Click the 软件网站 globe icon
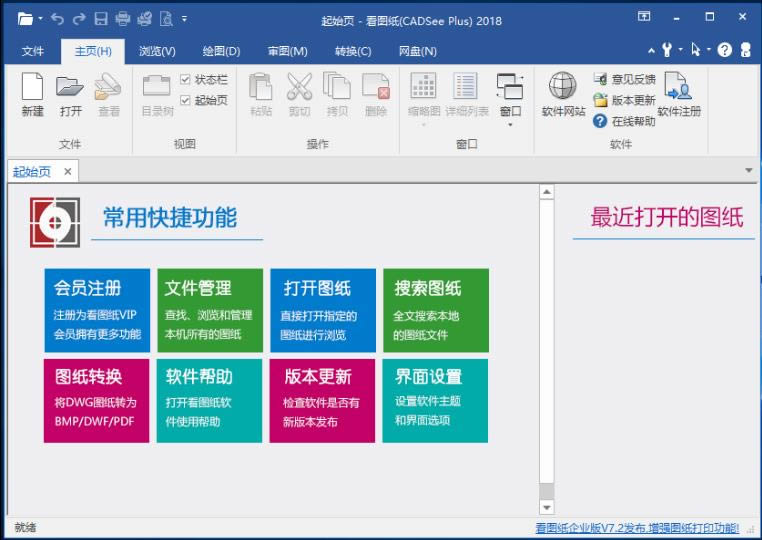The width and height of the screenshot is (762, 540). [563, 86]
